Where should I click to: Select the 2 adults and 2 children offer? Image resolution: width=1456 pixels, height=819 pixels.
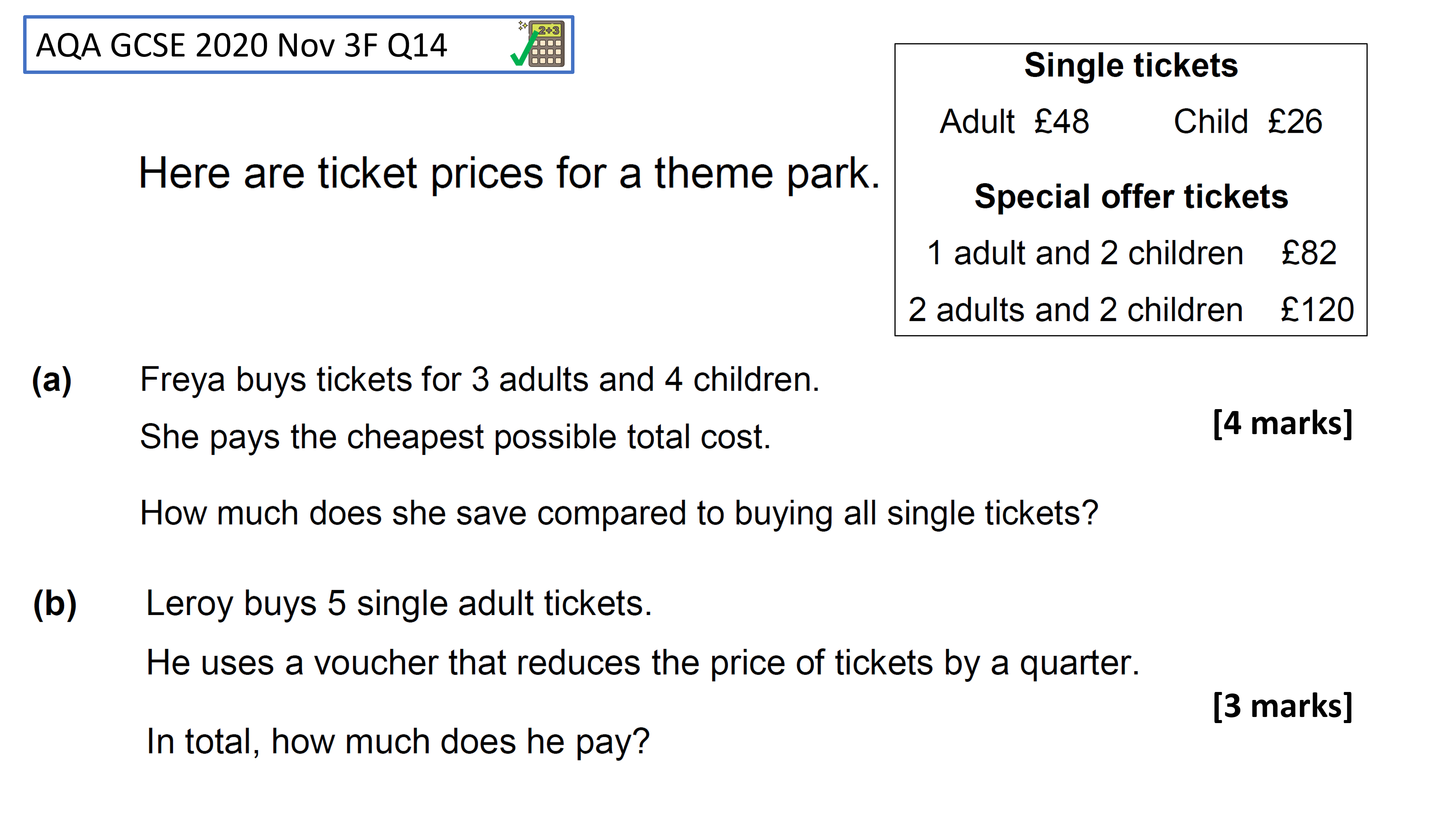coord(1076,310)
